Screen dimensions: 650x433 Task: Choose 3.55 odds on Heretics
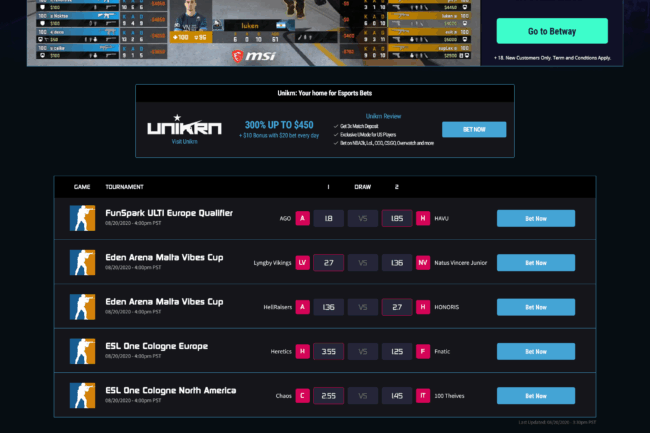coord(329,351)
